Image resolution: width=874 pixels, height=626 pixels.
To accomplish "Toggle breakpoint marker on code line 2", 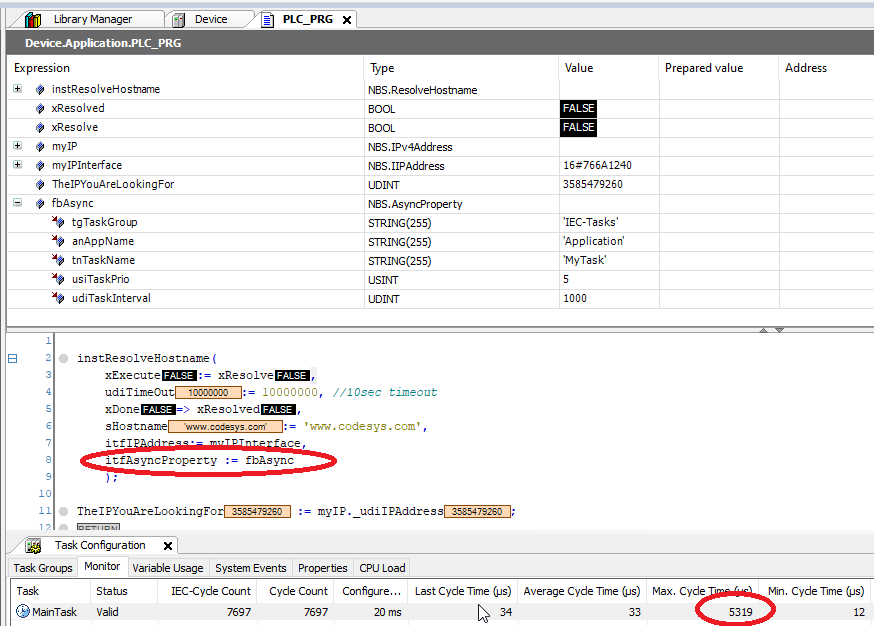I will [62, 358].
